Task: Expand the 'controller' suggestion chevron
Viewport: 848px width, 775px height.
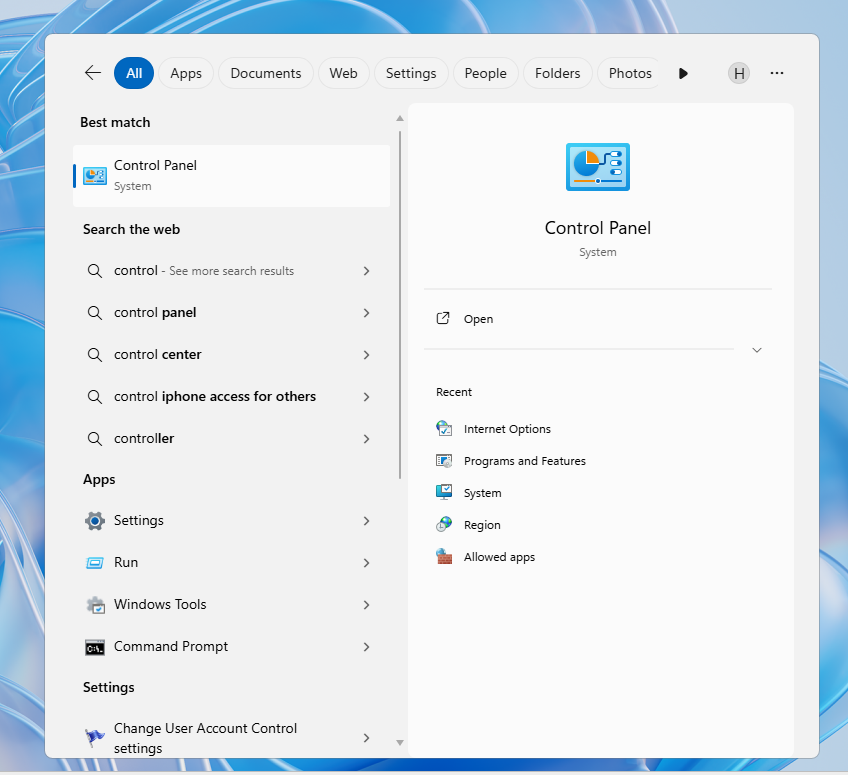Action: pyautogui.click(x=366, y=439)
